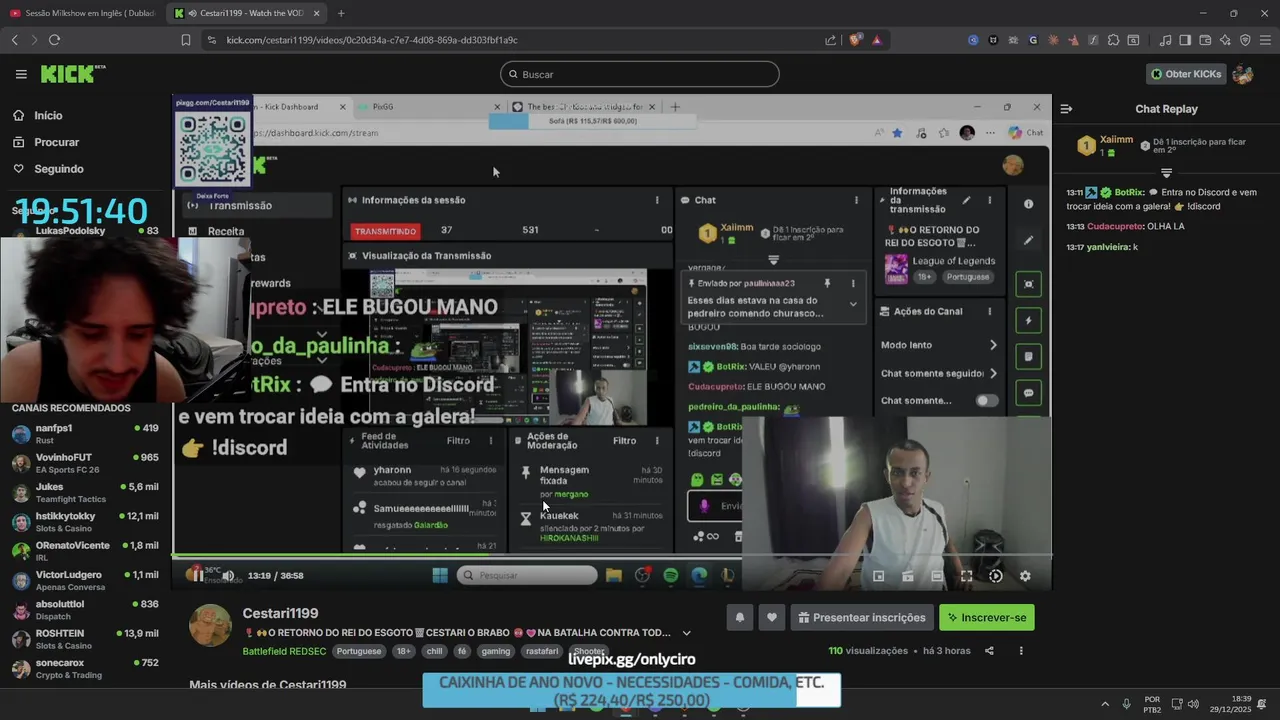
Task: Click the rastafari tag
Action: [x=542, y=651]
